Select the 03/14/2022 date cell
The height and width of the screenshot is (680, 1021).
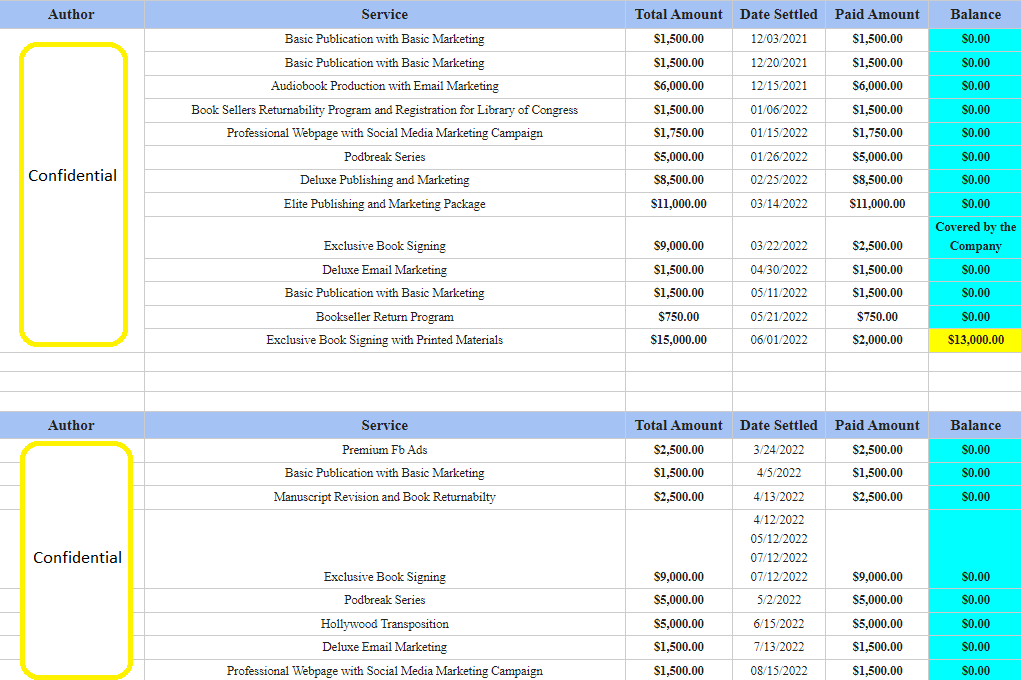point(779,204)
